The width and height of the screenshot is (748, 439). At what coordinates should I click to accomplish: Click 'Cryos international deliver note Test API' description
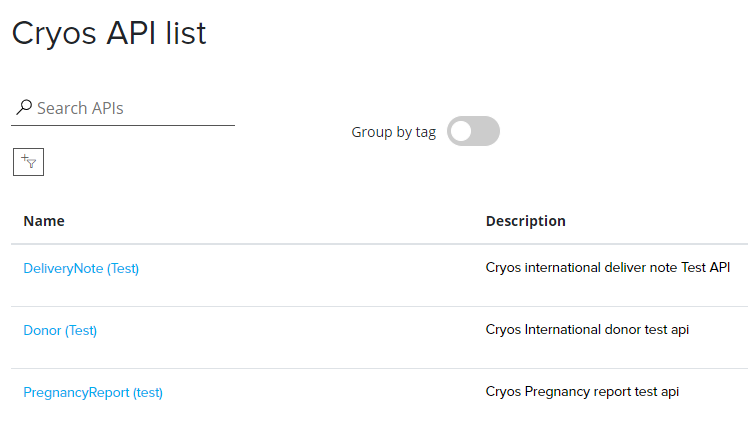click(x=608, y=267)
